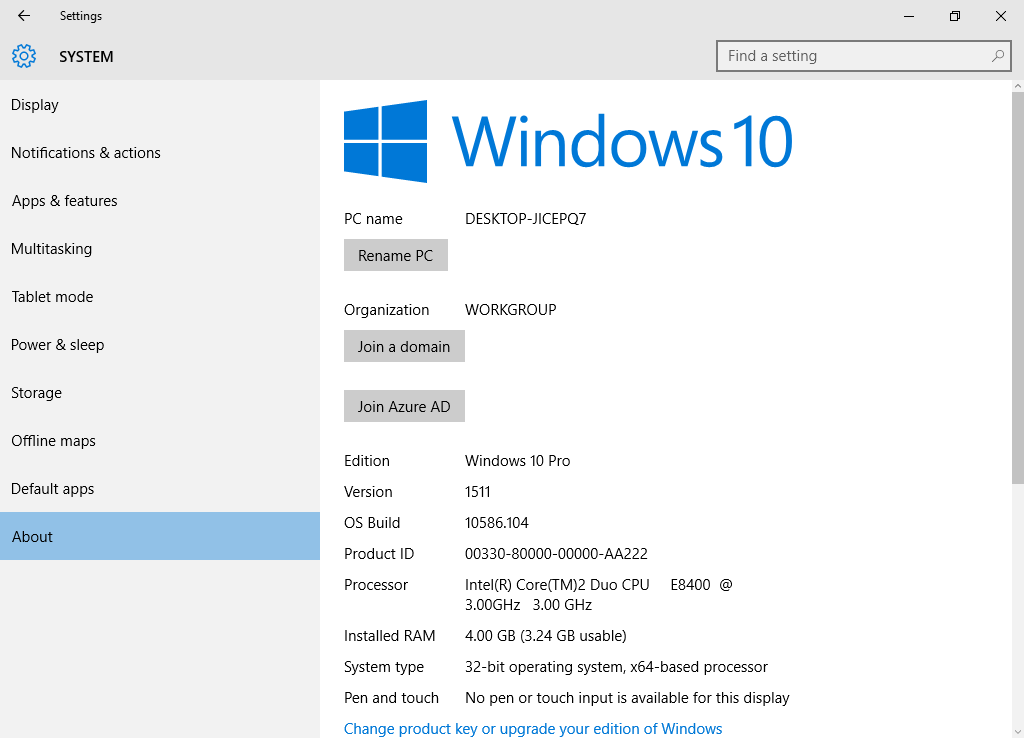The width and height of the screenshot is (1024, 738).
Task: Click the No pen or touch input text
Action: 627,698
